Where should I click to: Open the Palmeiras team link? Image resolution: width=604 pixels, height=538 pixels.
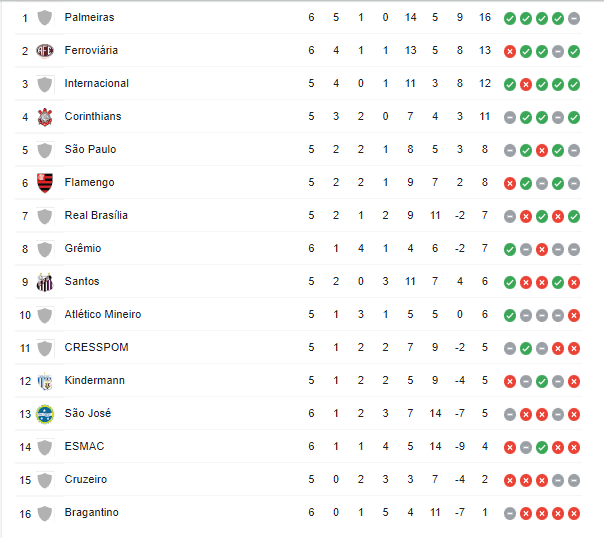pos(89,17)
